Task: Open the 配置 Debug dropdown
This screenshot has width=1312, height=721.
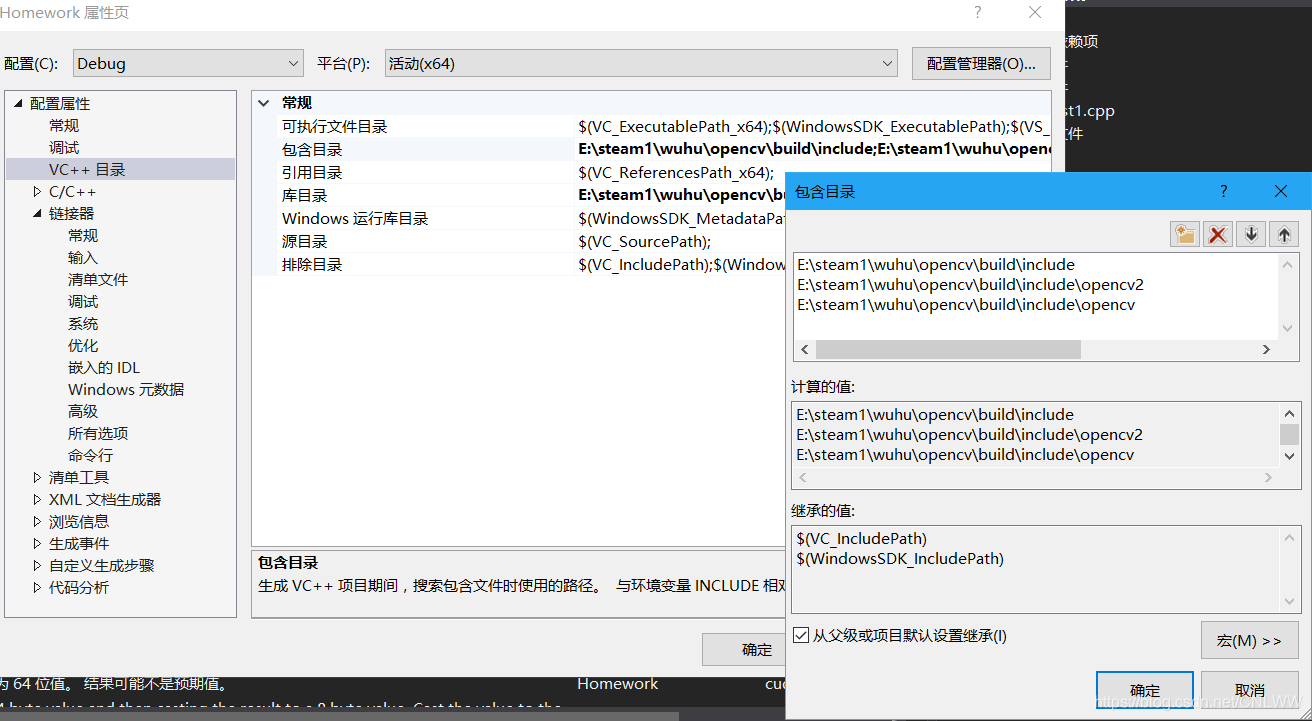Action: (188, 63)
